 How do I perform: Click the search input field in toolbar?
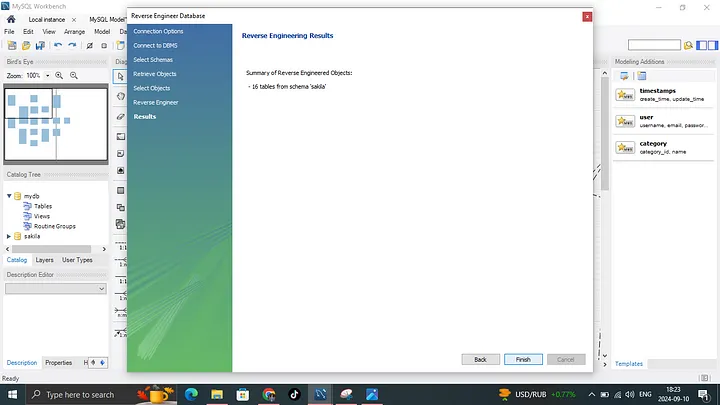[654, 45]
